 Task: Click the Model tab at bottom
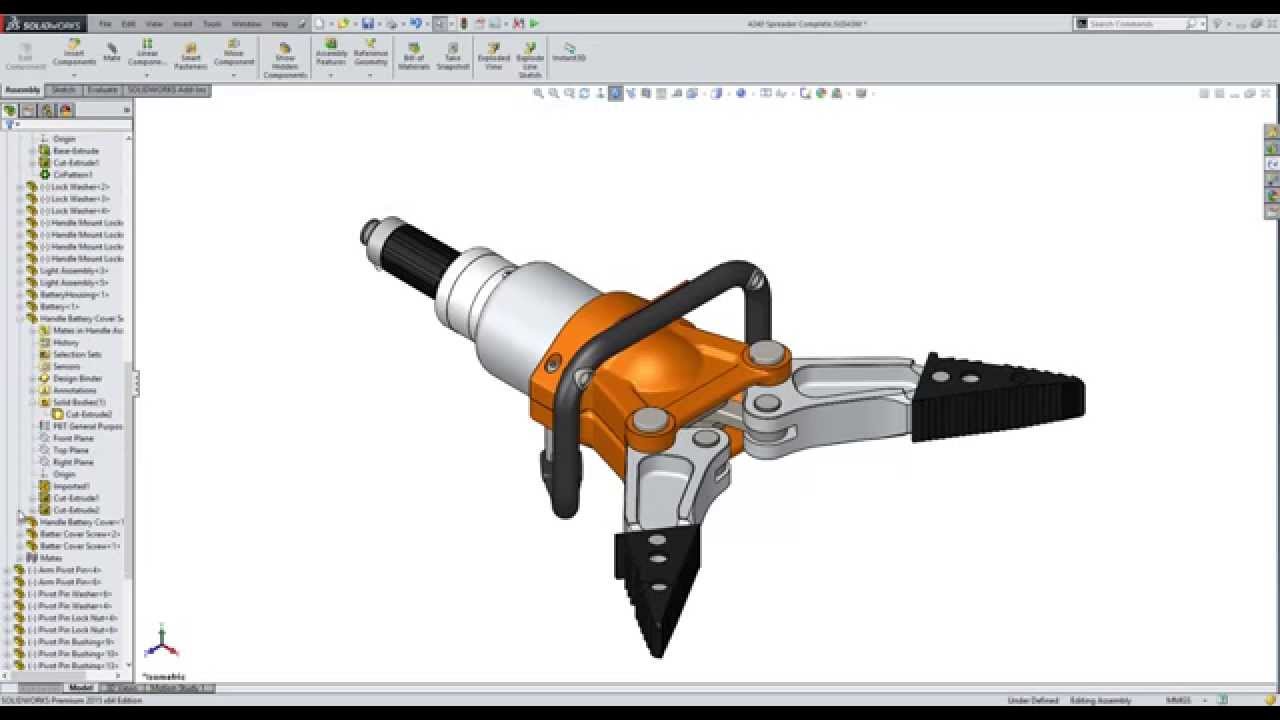[81, 688]
